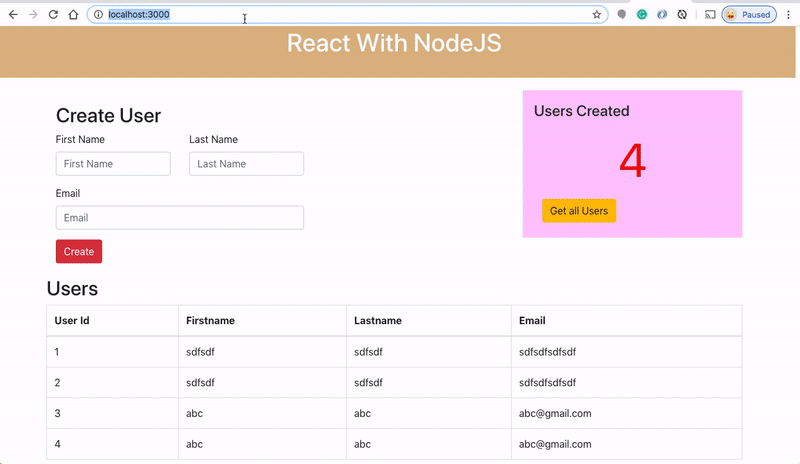
Task: Open the cast media icon
Action: (x=710, y=14)
